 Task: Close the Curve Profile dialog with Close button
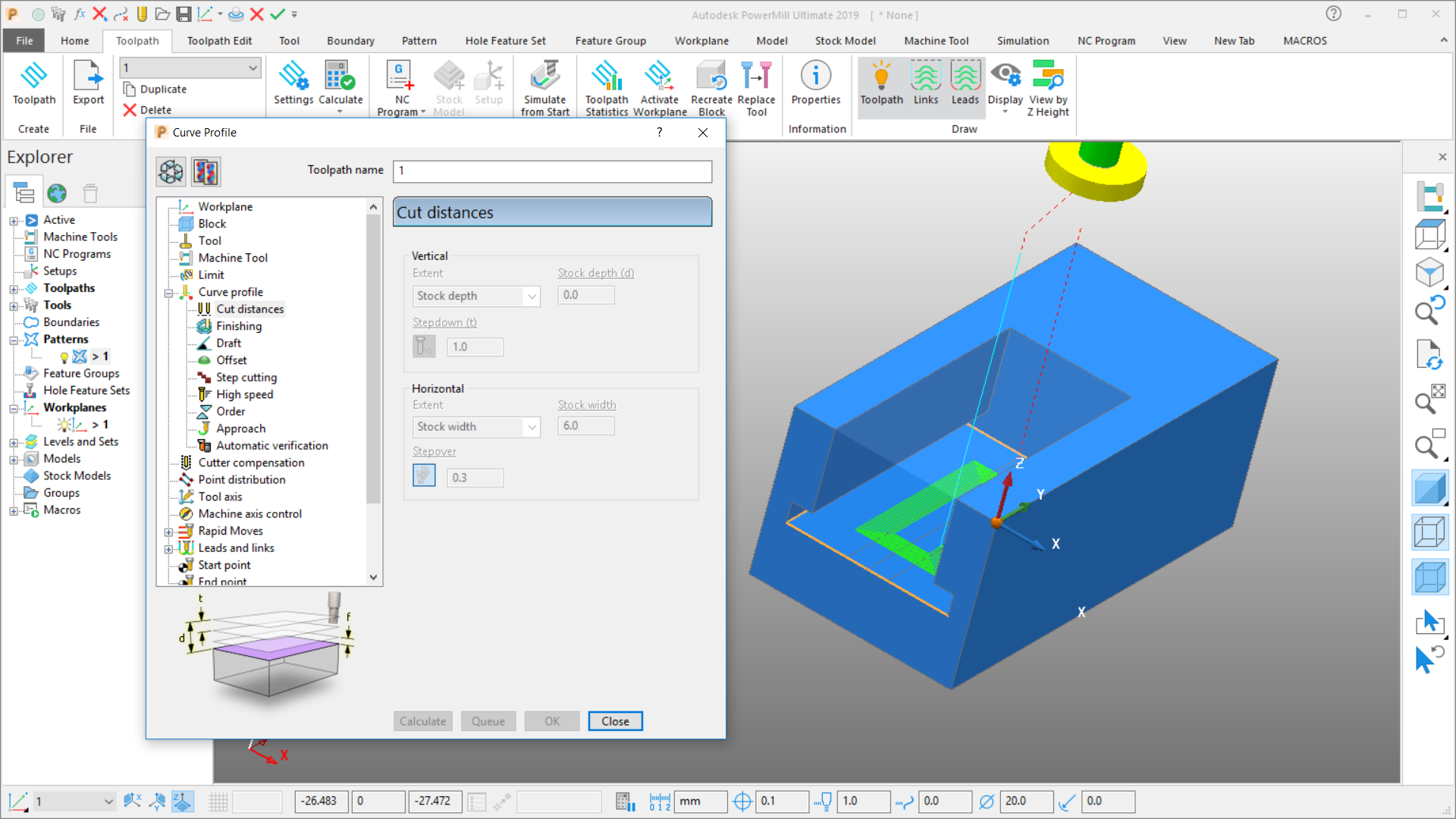pyautogui.click(x=615, y=720)
